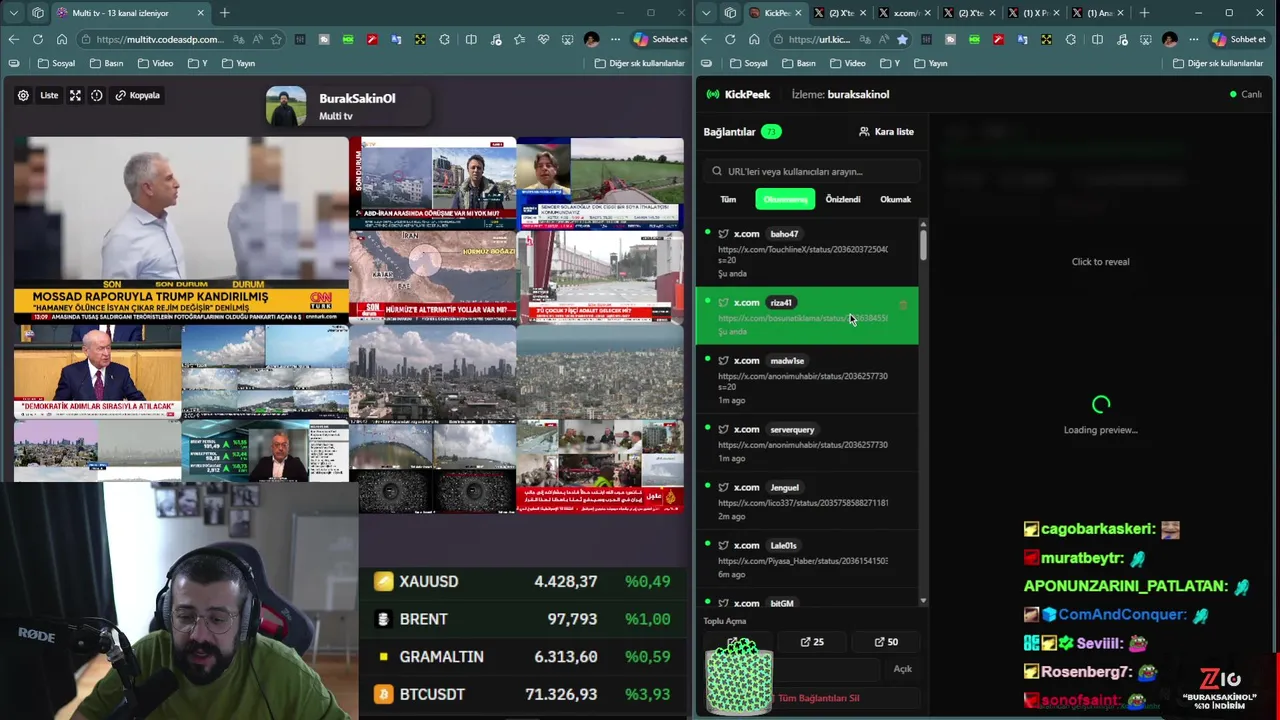The image size is (1280, 720).
Task: Click to reveal the blurred preview
Action: pos(1100,262)
